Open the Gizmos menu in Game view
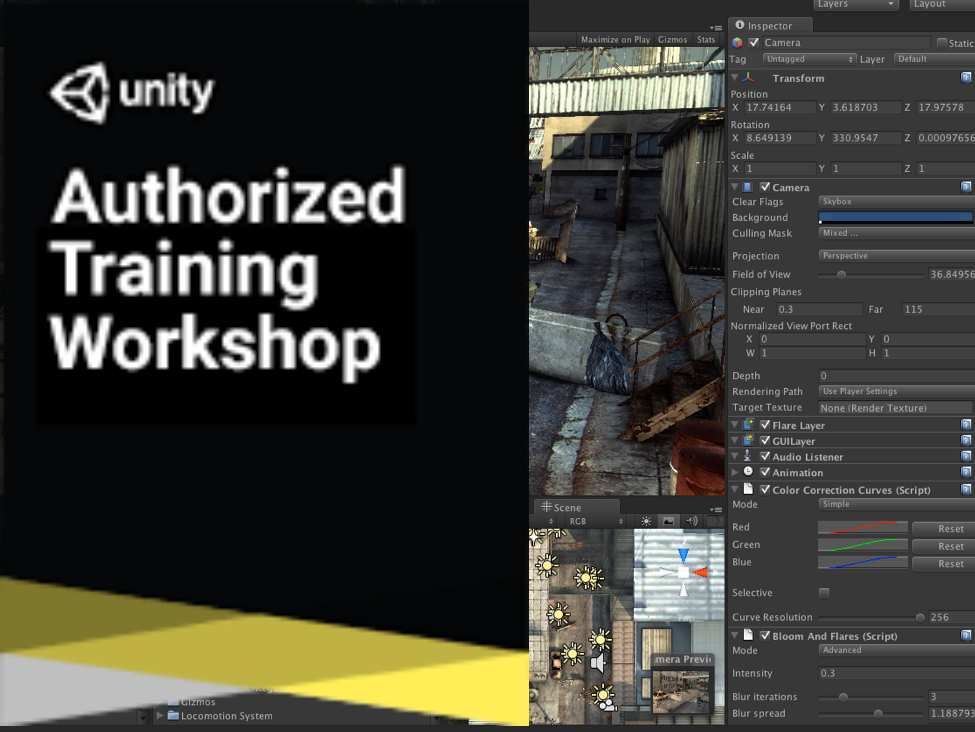Screen dimensions: 975x732 [673, 39]
